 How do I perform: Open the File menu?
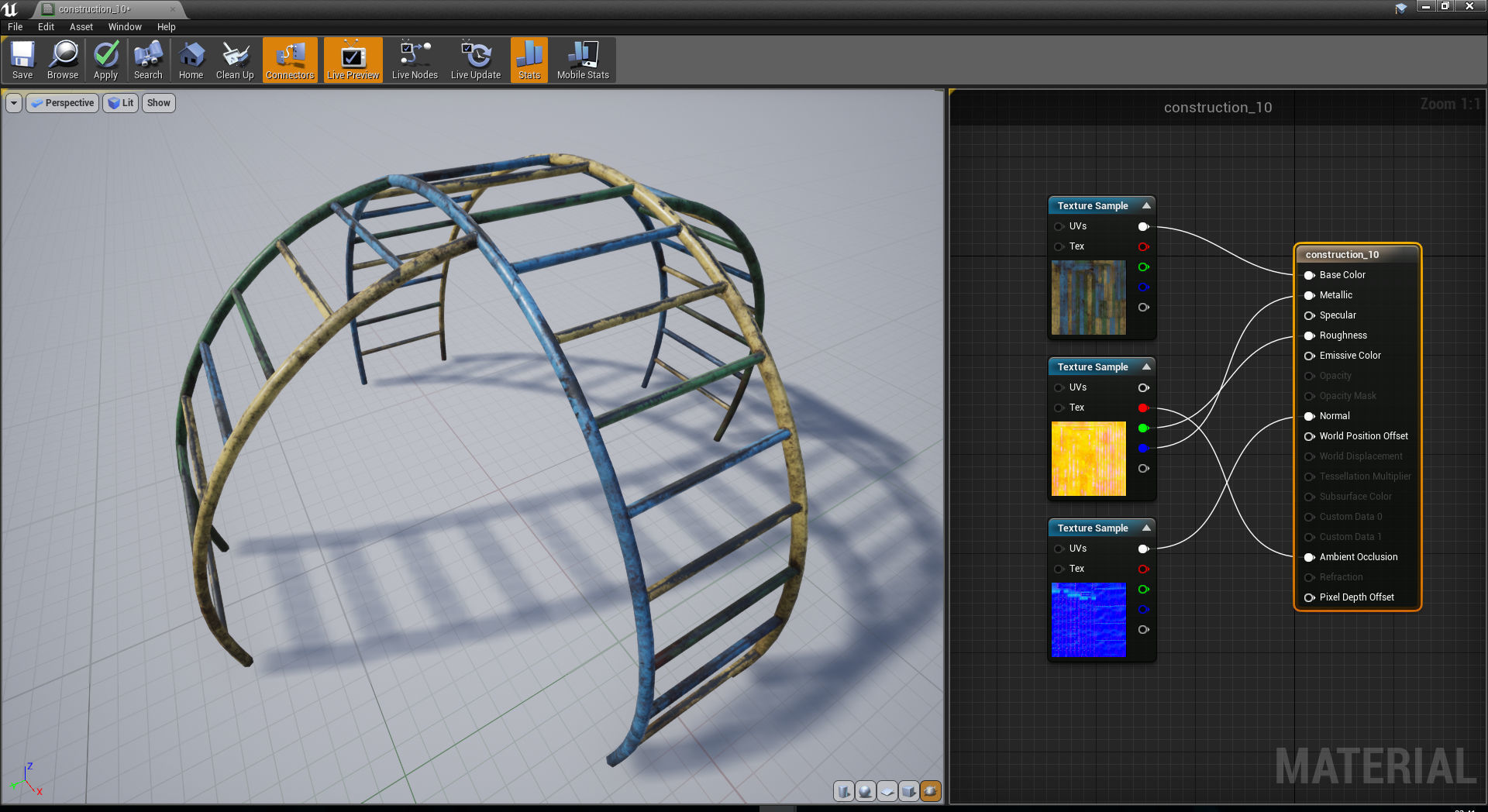point(15,26)
